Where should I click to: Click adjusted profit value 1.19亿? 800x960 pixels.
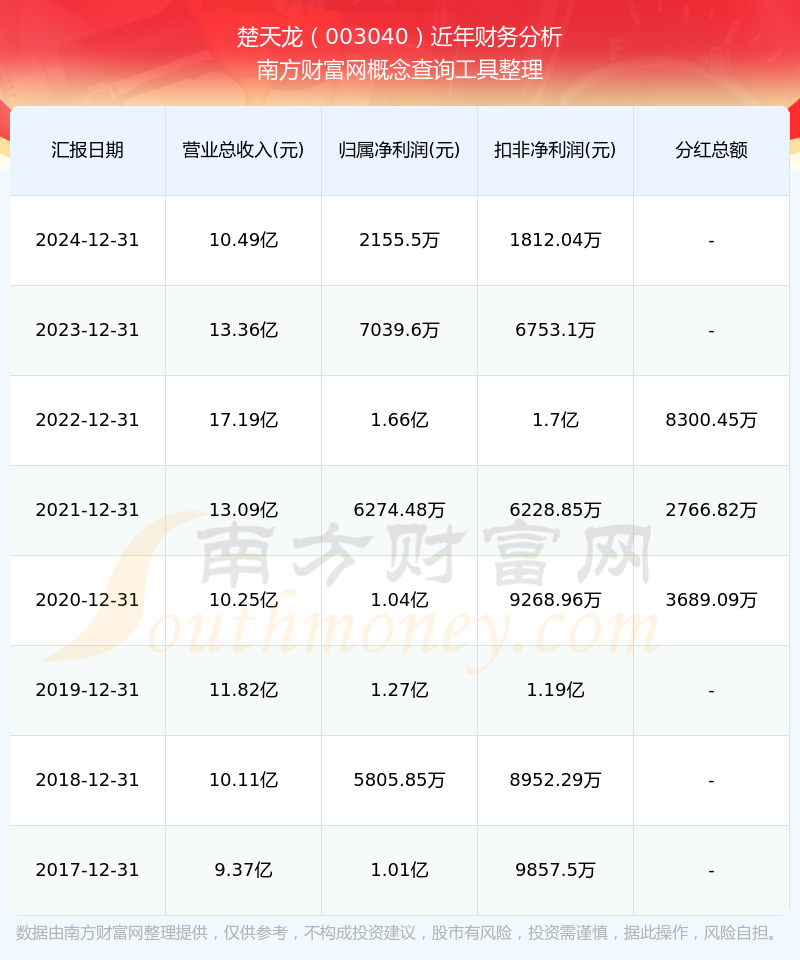555,690
